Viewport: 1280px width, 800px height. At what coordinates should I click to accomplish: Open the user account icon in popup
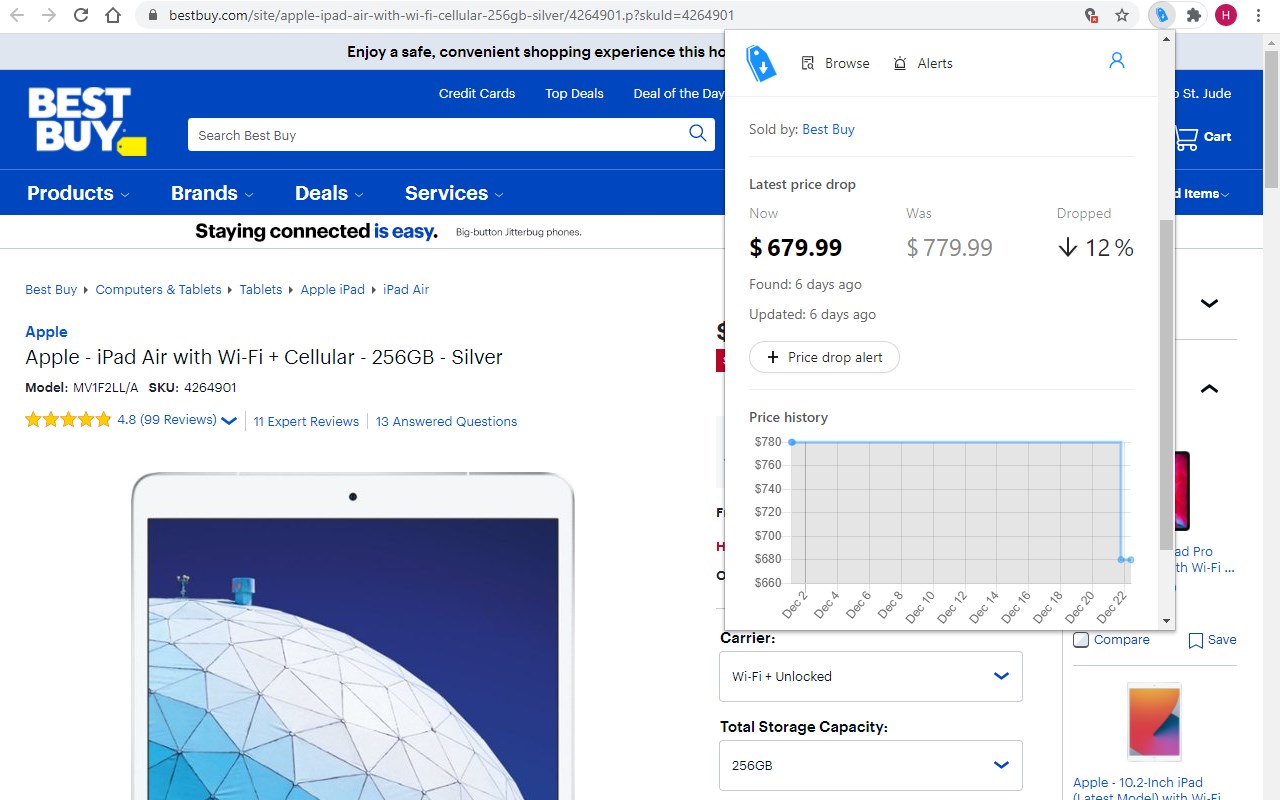[1117, 61]
